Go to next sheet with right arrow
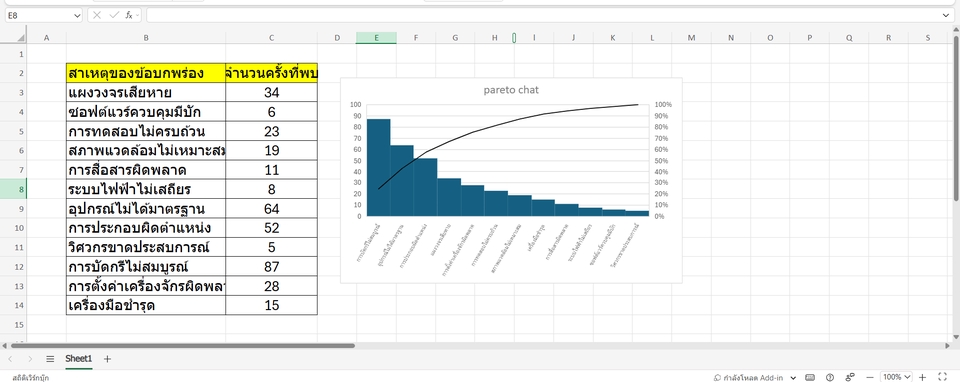Viewport: 960px width, 382px height. tap(29, 359)
